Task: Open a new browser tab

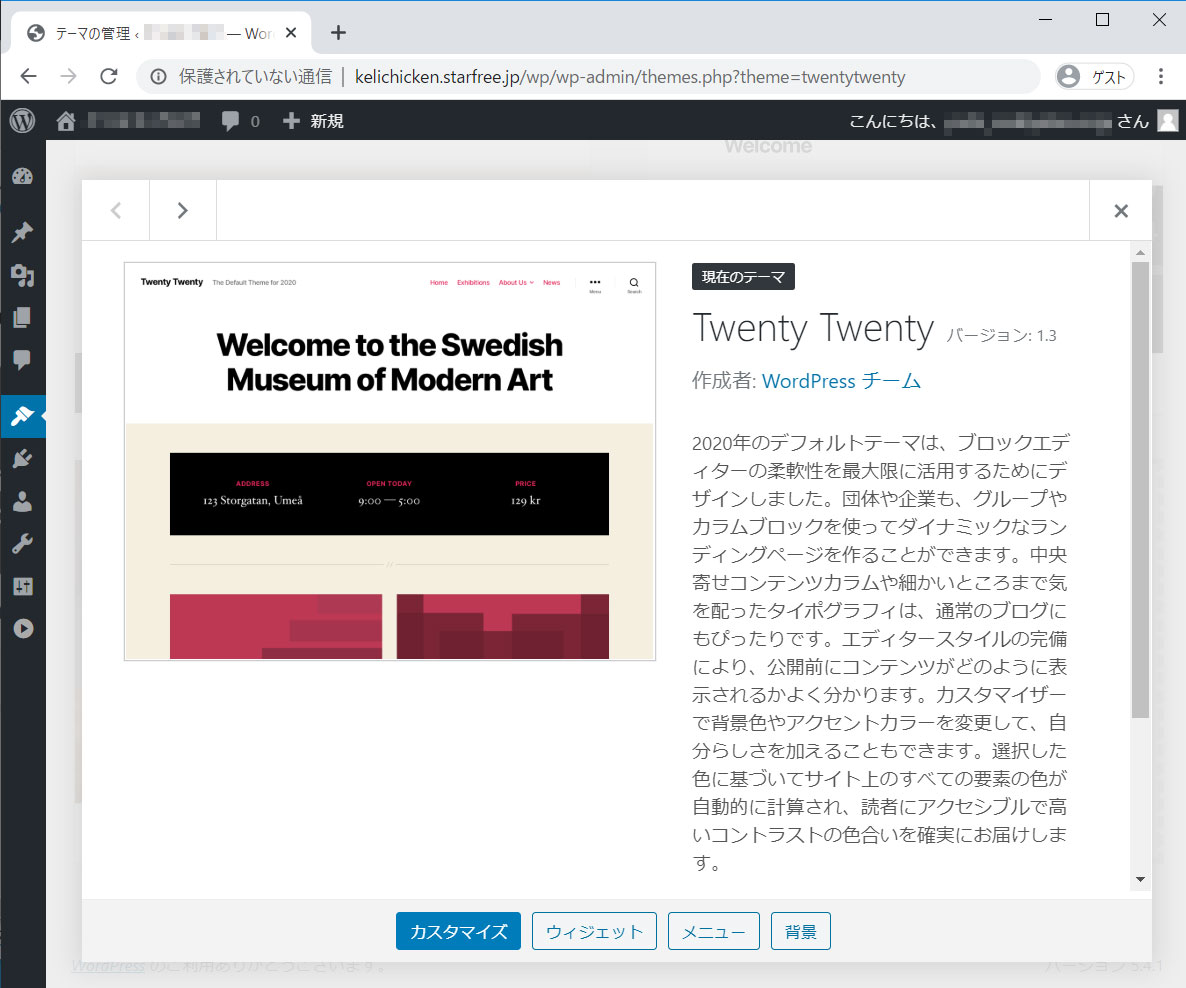Action: coord(338,33)
